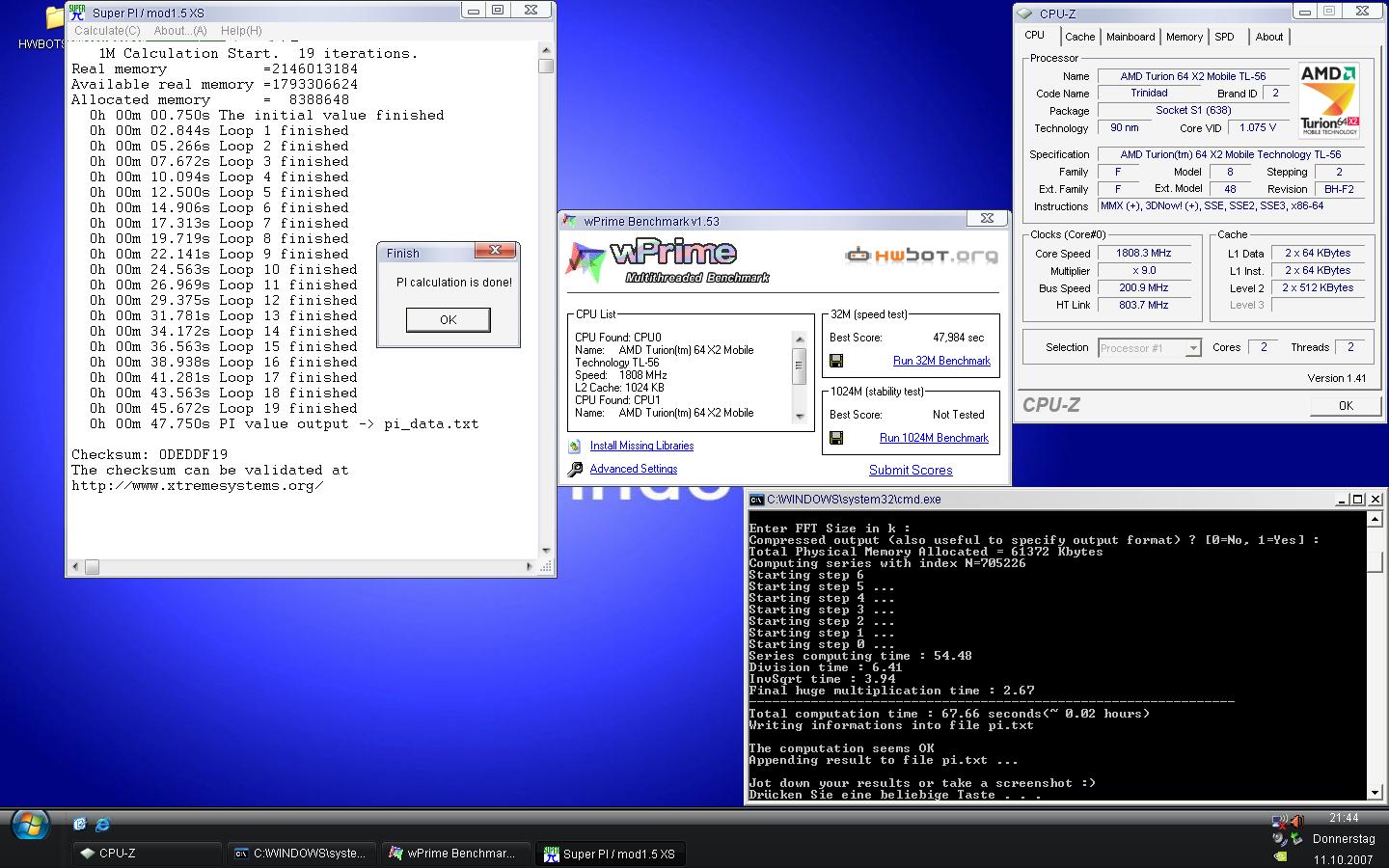Click the Multiplier value x 9.0
The image size is (1389, 868).
1143,271
